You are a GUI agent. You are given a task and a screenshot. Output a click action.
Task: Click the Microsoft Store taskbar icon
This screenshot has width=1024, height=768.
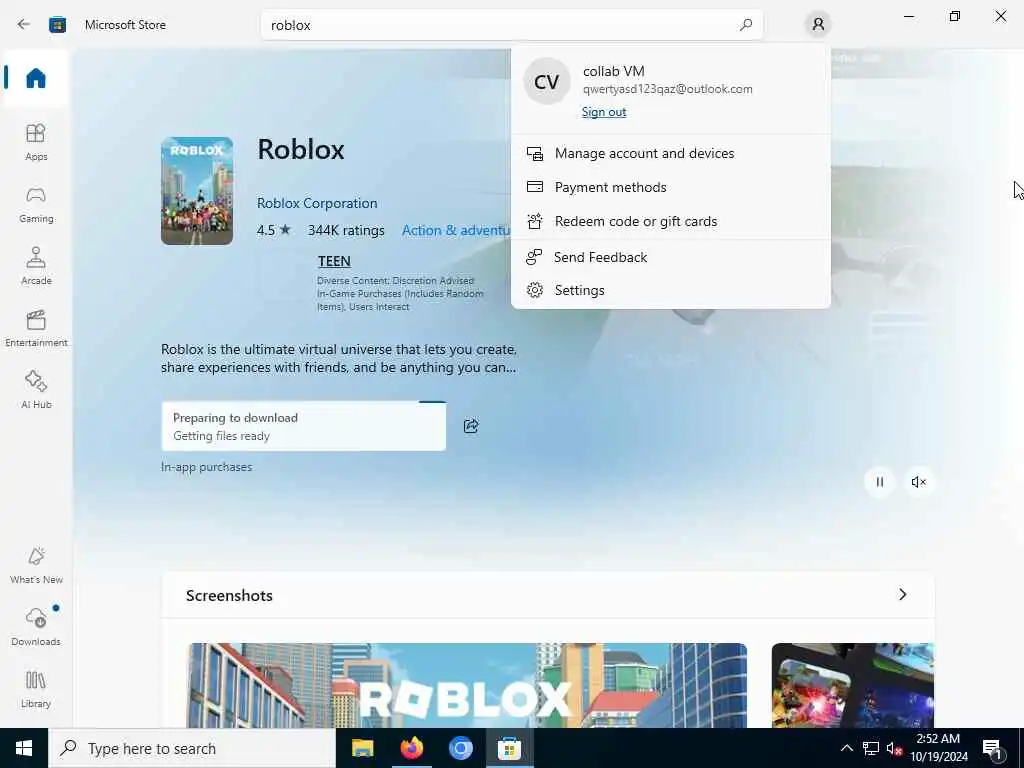[509, 748]
